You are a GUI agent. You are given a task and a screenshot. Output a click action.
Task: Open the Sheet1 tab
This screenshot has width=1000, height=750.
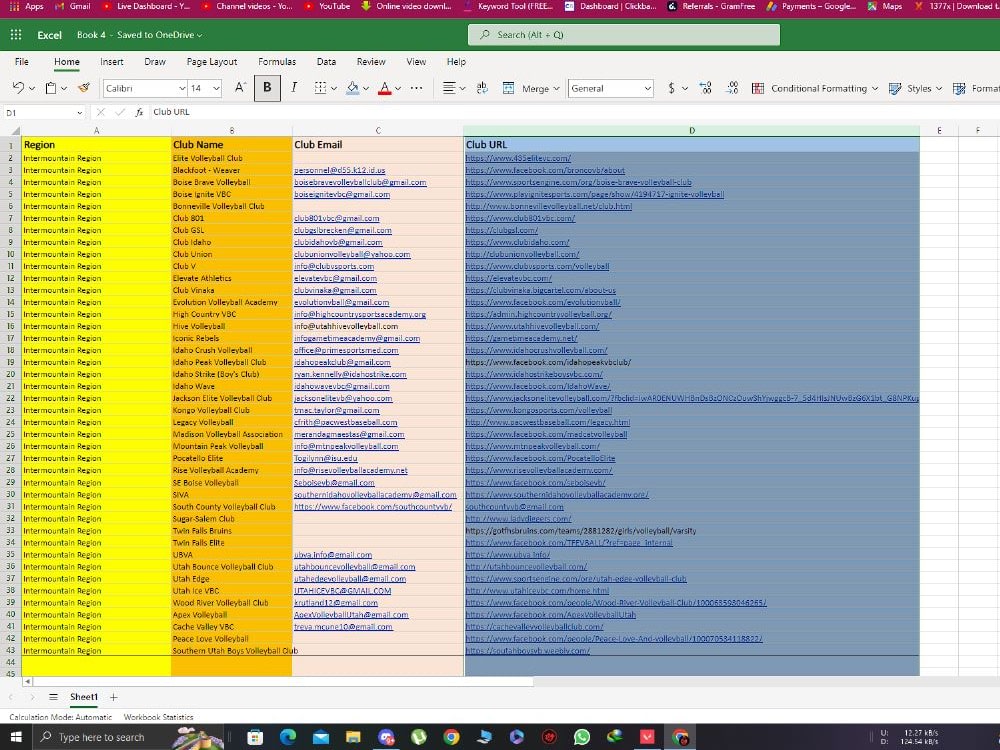(x=84, y=697)
